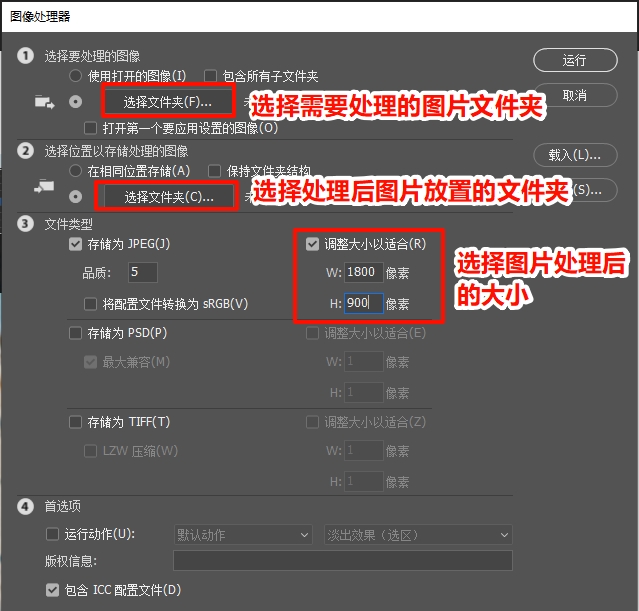Enable 存储为 PSD(P) checkbox
The image size is (639, 611).
pyautogui.click(x=75, y=333)
